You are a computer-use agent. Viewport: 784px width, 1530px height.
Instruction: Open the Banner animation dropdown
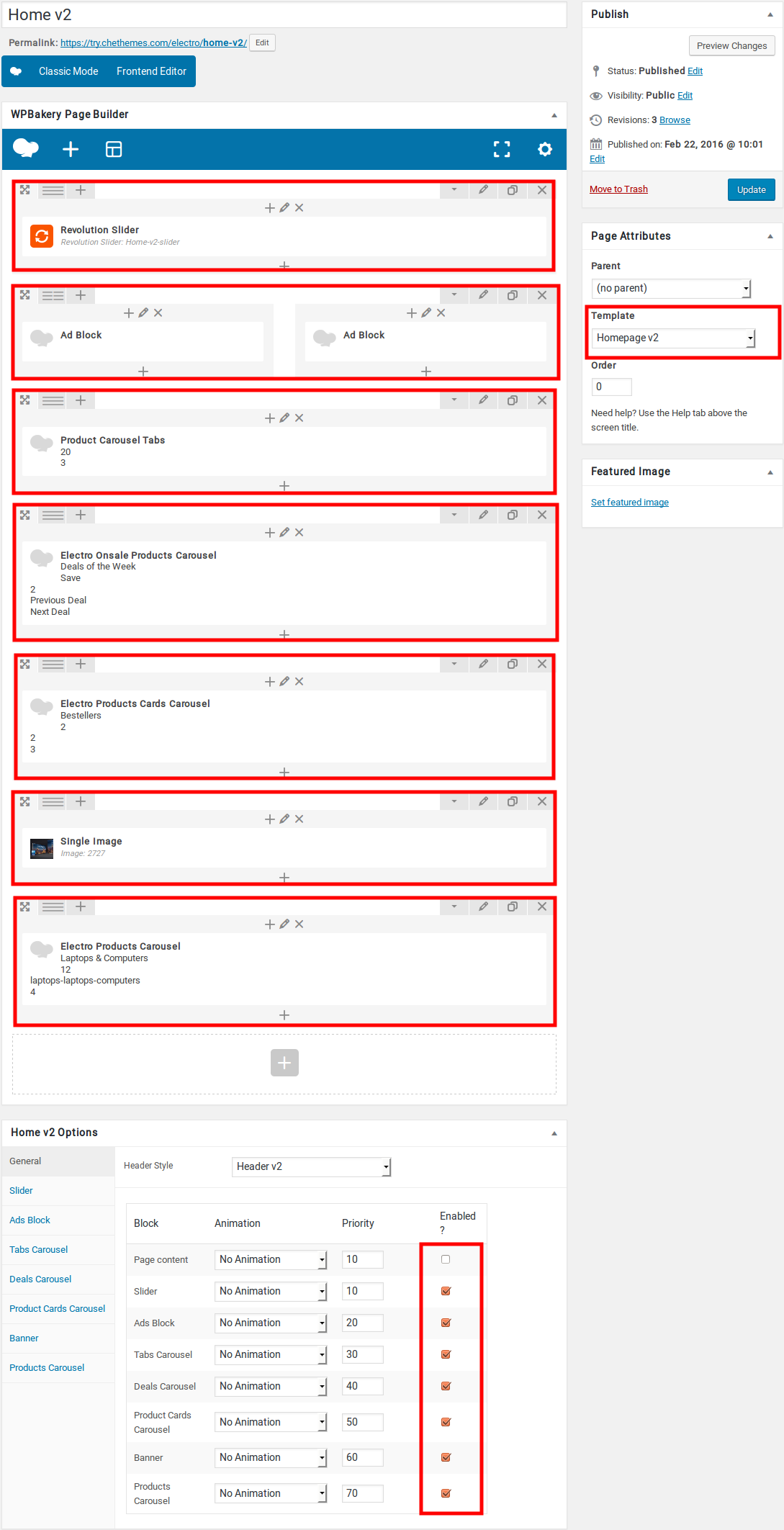[x=271, y=1457]
